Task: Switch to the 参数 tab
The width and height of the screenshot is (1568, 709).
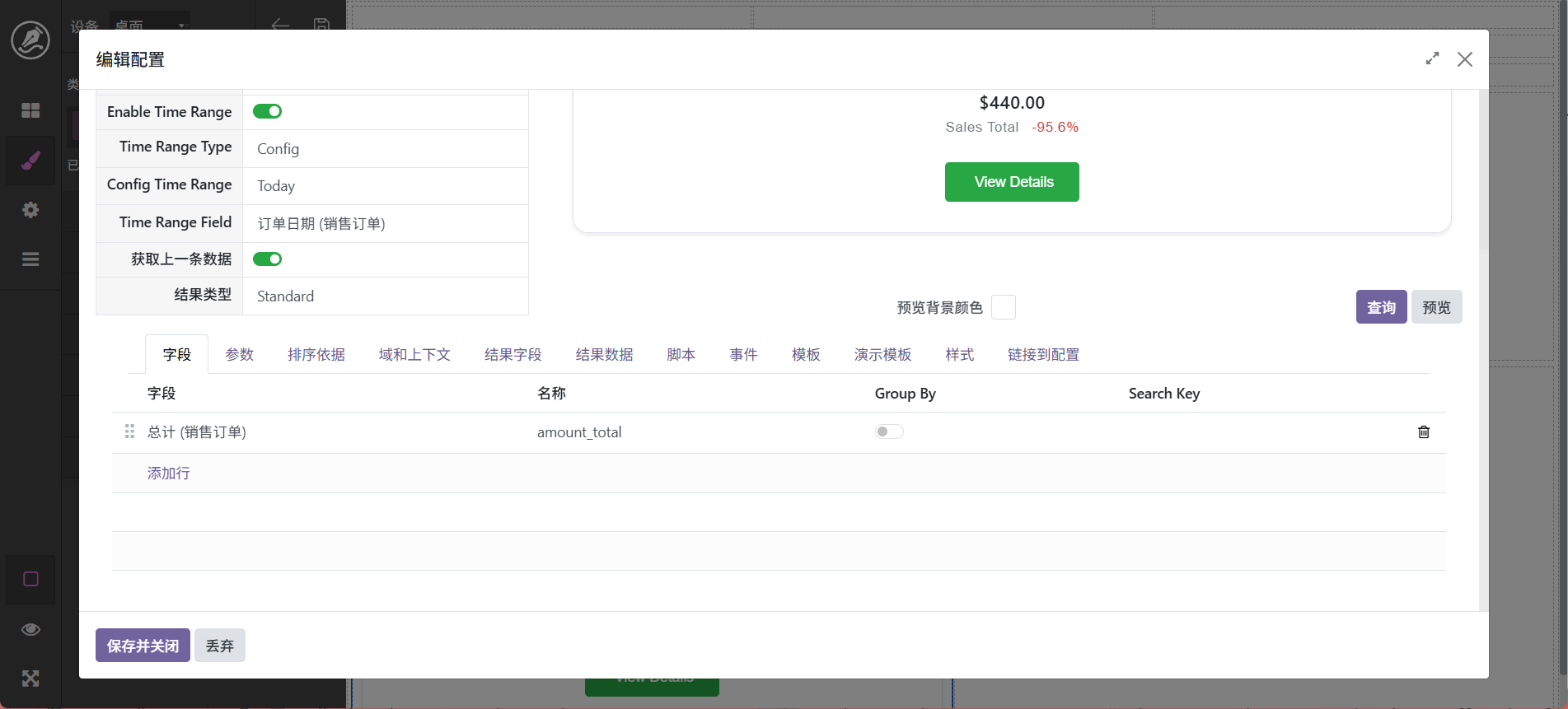Action: (239, 355)
